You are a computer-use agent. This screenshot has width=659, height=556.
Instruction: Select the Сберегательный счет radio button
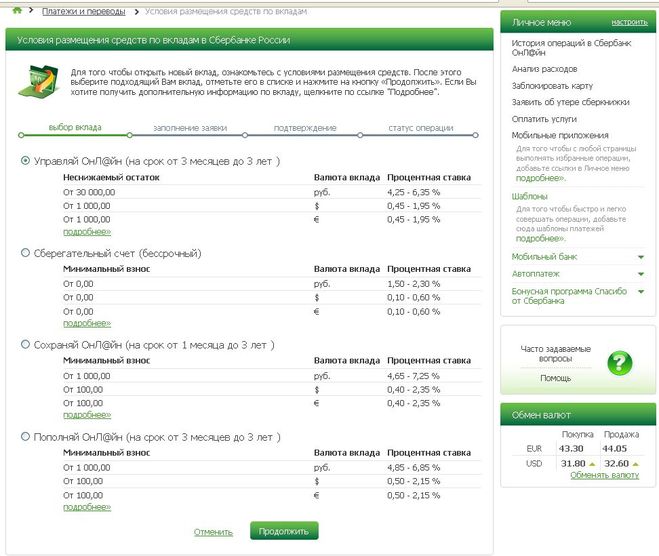pyautogui.click(x=26, y=253)
